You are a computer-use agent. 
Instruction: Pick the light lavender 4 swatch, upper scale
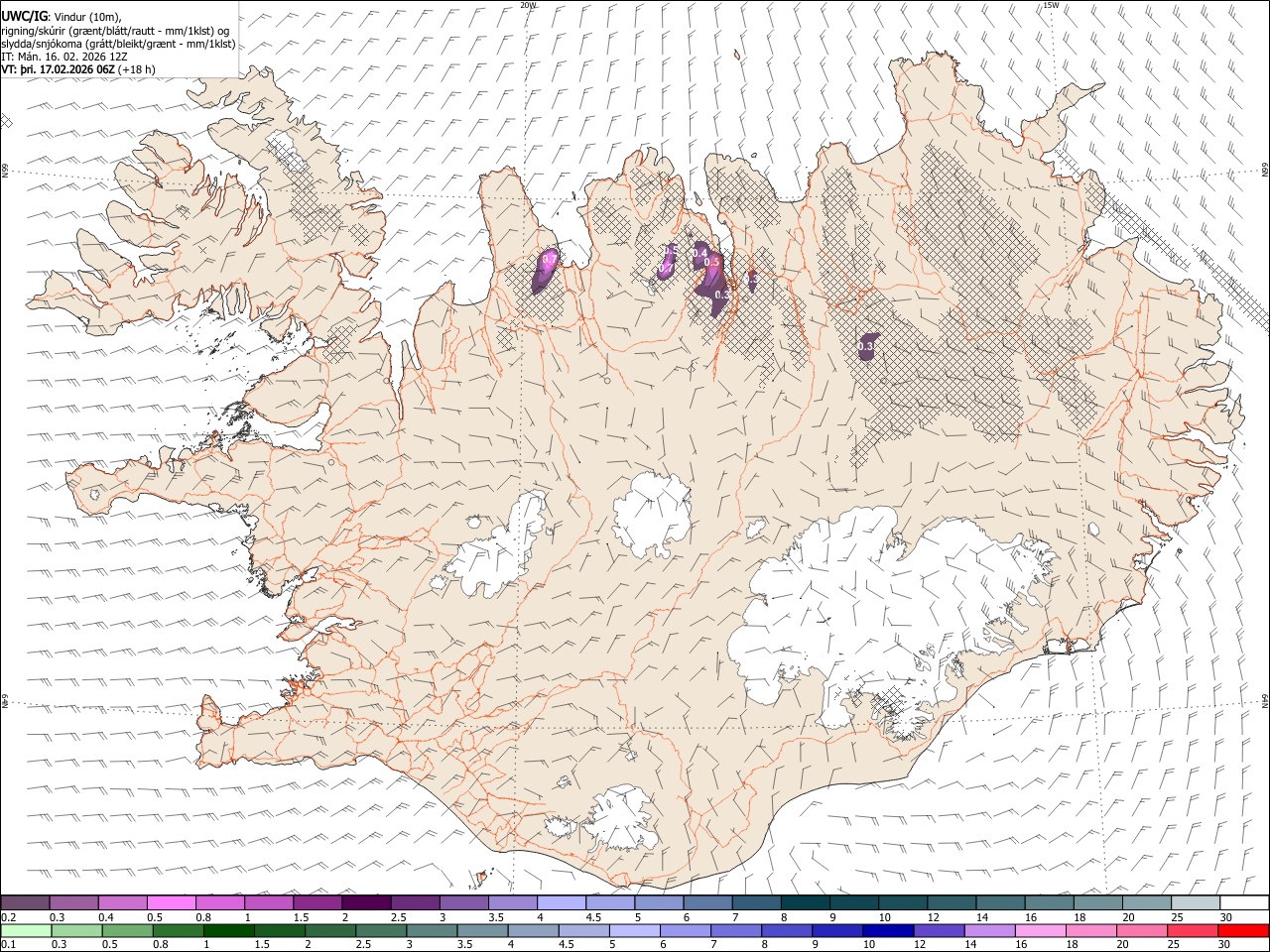click(560, 902)
